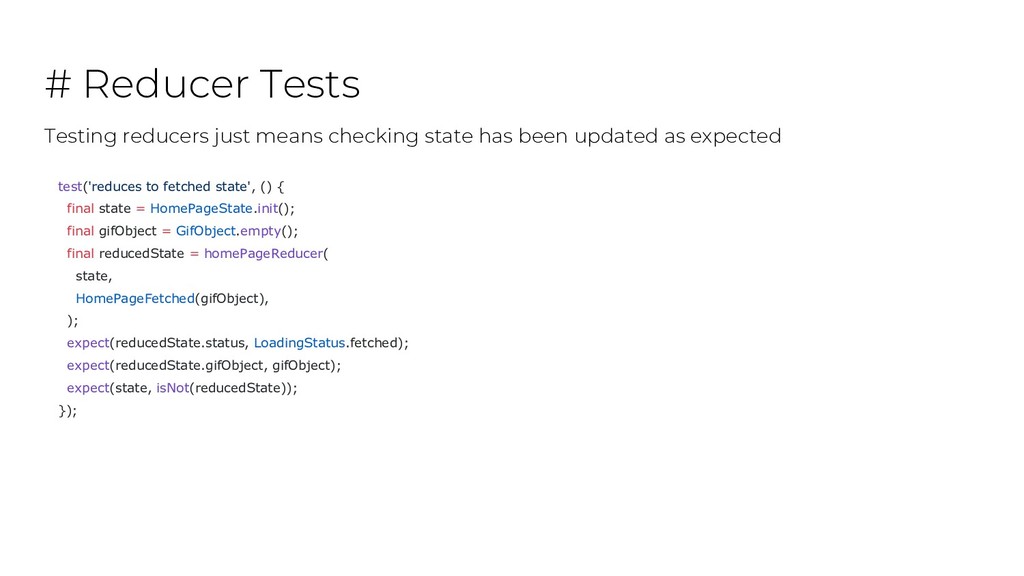Click 'HomePageState' in the code
The height and width of the screenshot is (576, 1024).
tap(201, 208)
